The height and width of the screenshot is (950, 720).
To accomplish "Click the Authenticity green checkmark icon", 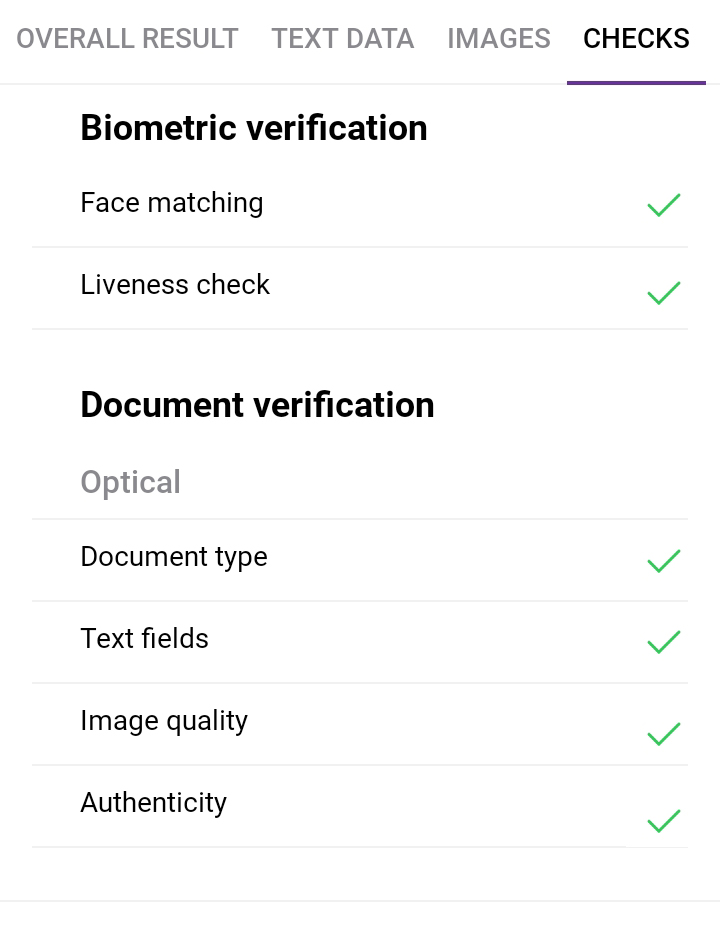I will (663, 821).
